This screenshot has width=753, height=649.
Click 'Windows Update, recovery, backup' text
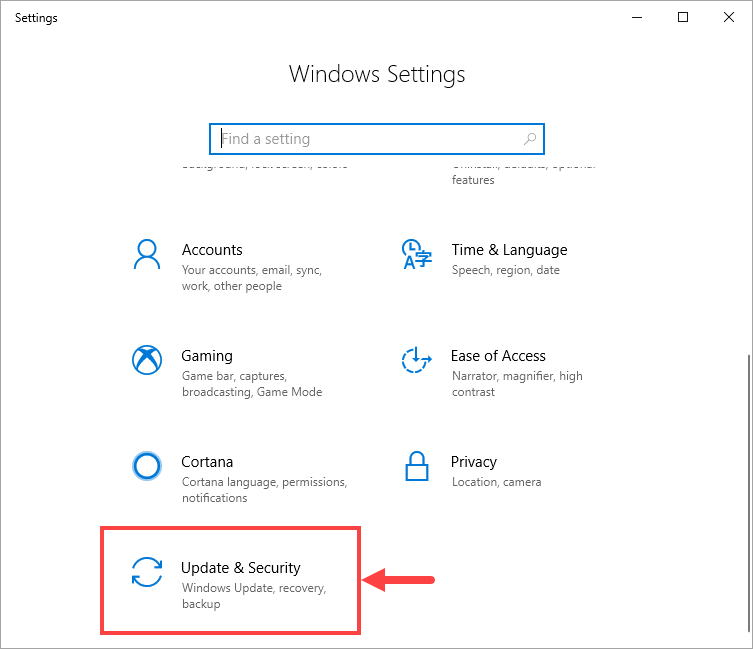(254, 596)
